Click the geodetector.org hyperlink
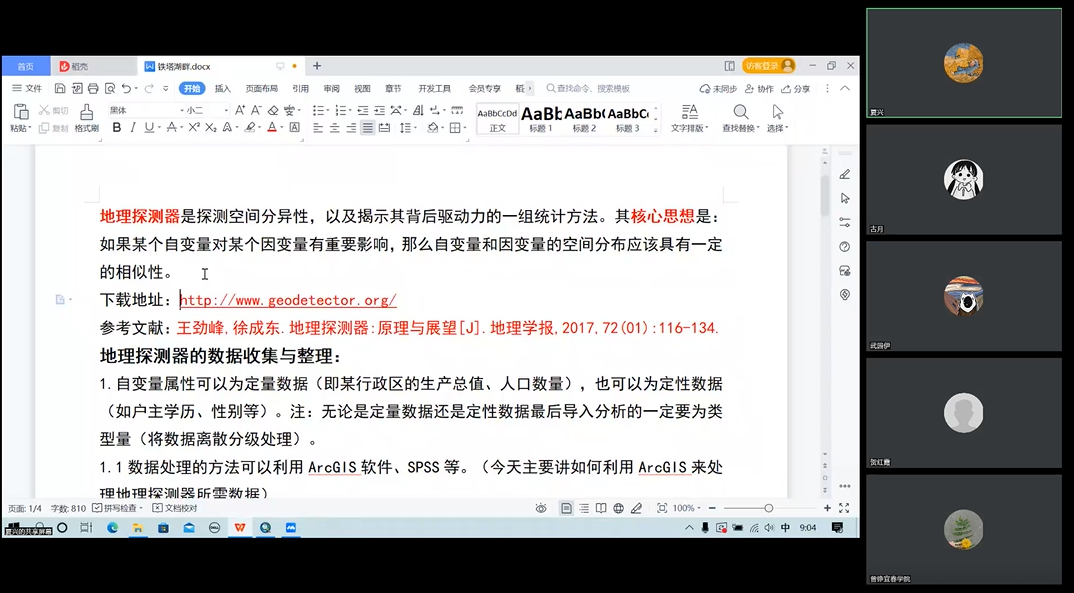This screenshot has width=1074, height=593. (289, 300)
